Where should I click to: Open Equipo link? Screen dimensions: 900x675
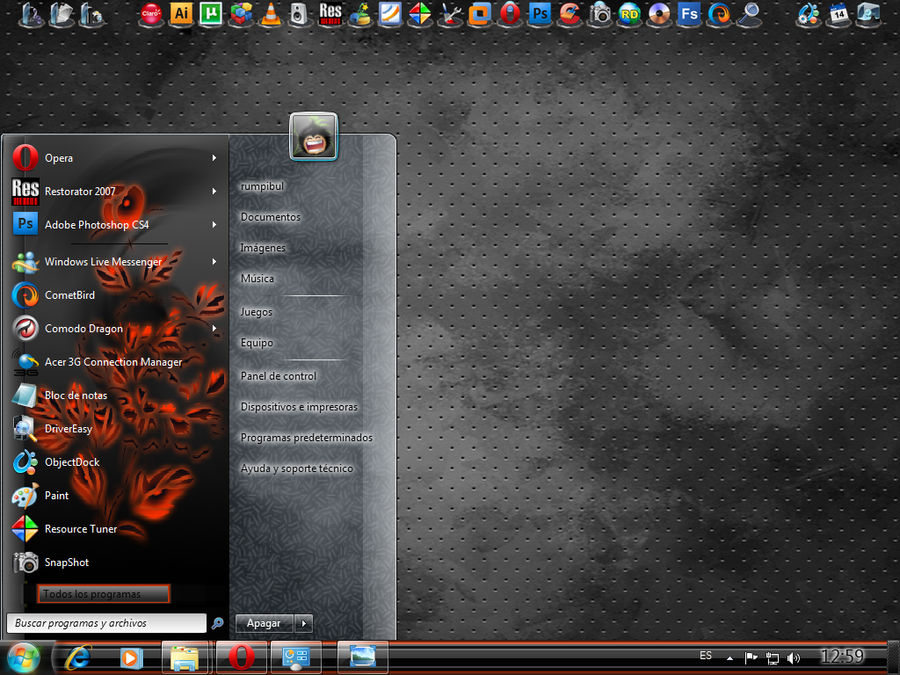click(x=257, y=343)
